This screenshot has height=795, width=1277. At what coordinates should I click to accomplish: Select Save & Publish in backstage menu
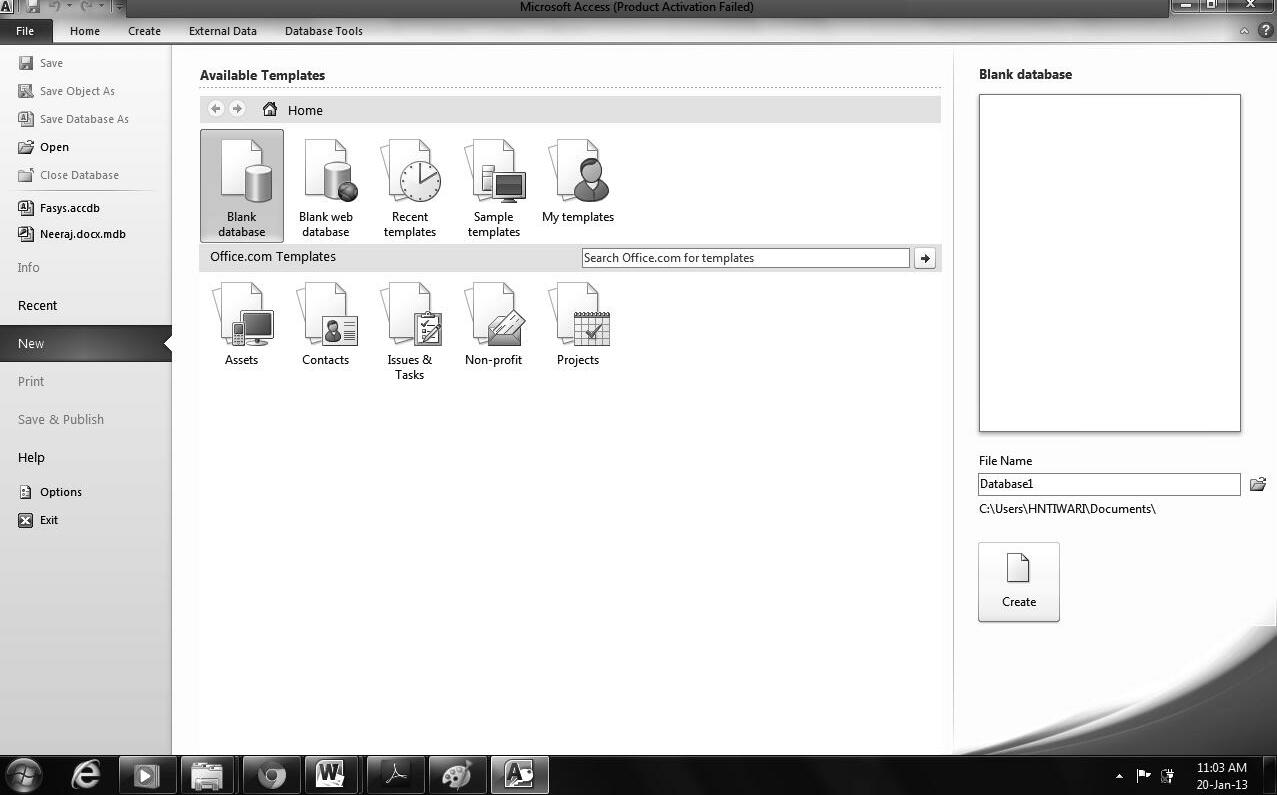61,419
